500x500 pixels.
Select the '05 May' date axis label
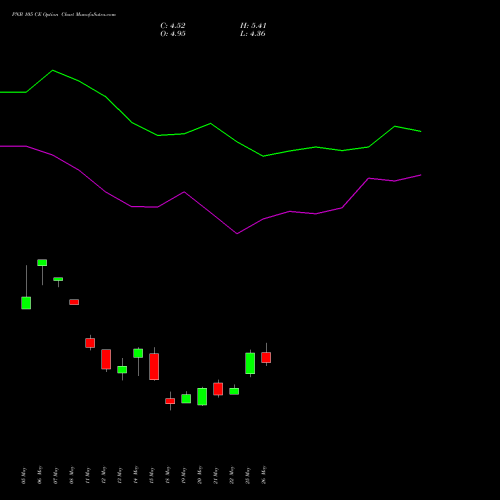(x=23, y=475)
